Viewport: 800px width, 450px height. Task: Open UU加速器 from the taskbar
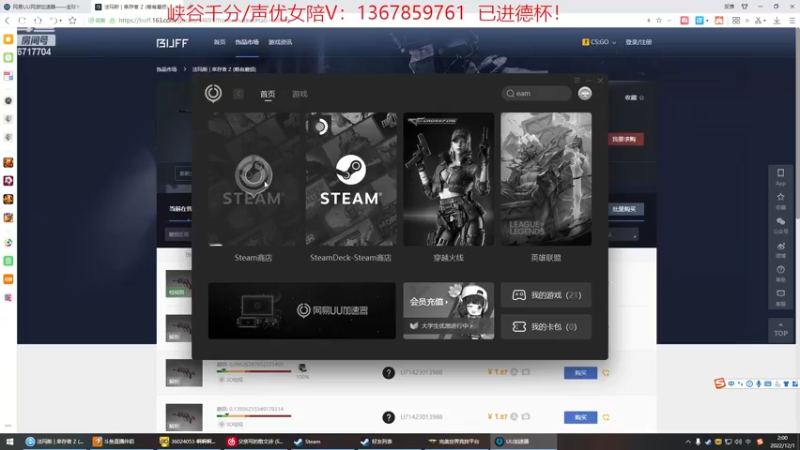point(524,442)
